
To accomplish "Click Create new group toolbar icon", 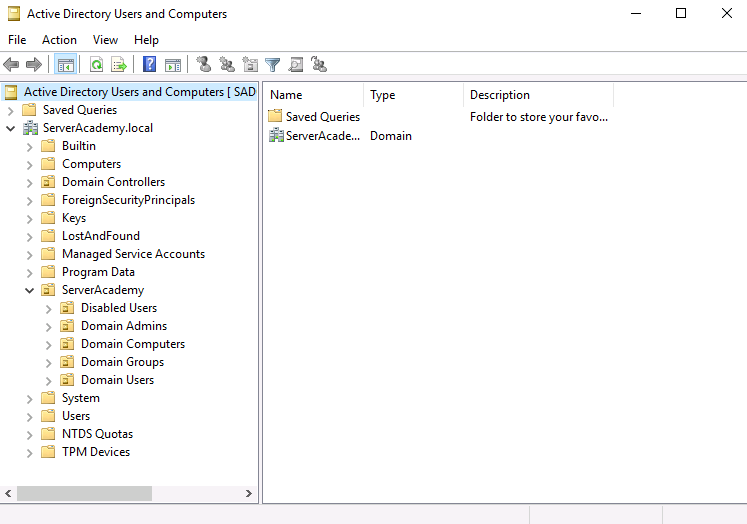I will [x=227, y=64].
